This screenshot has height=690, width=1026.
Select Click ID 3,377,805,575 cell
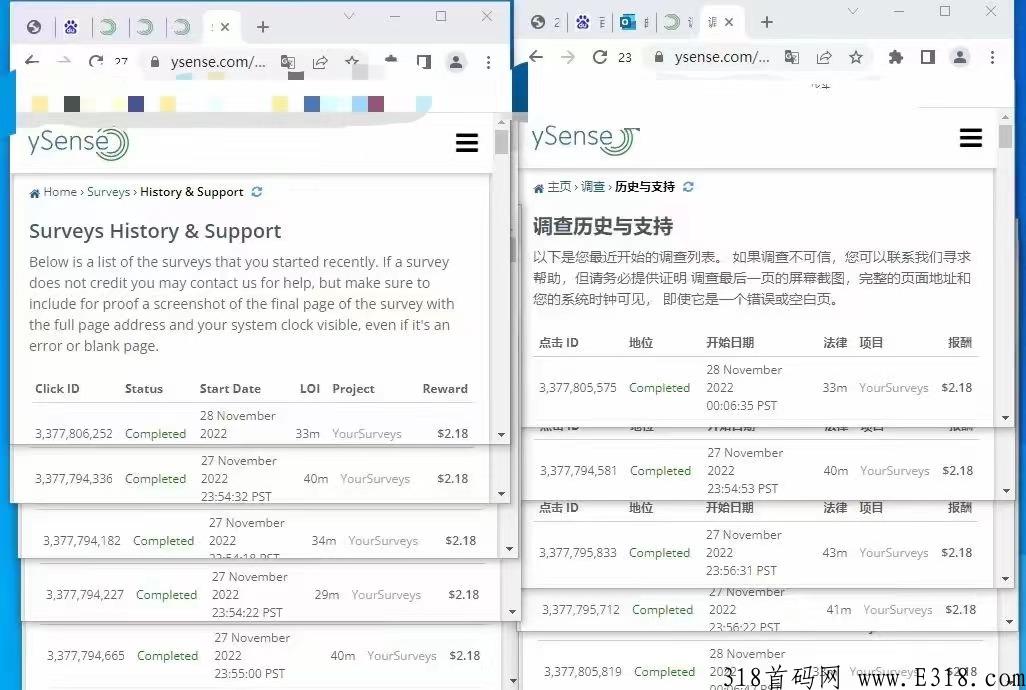point(578,388)
